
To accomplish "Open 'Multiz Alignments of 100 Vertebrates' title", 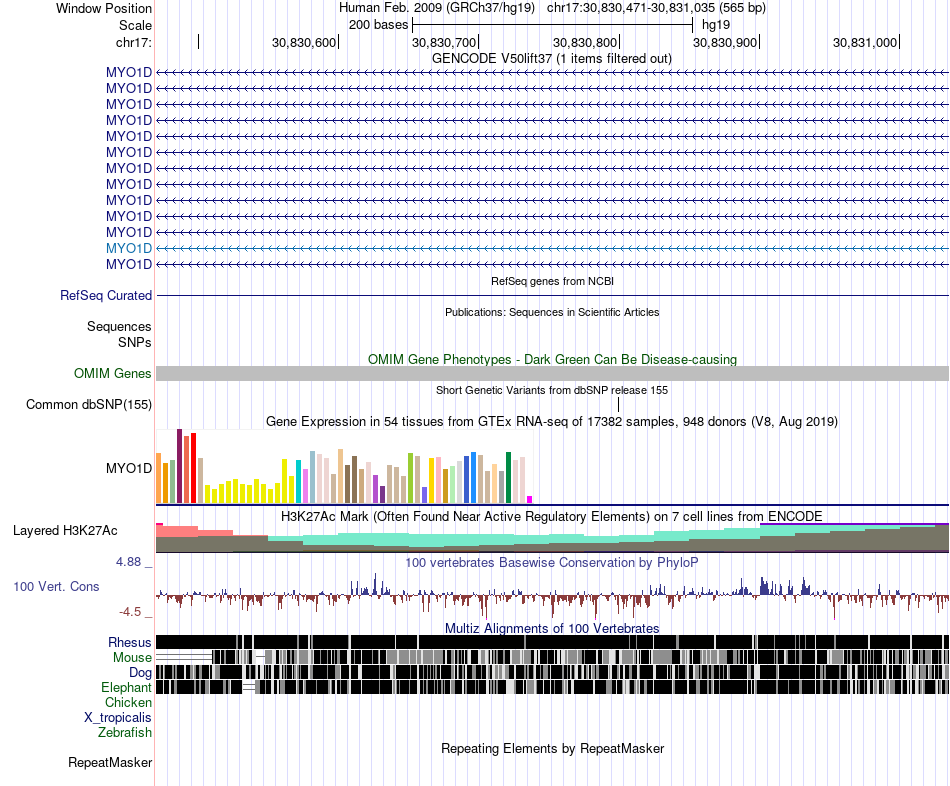I will [x=552, y=628].
